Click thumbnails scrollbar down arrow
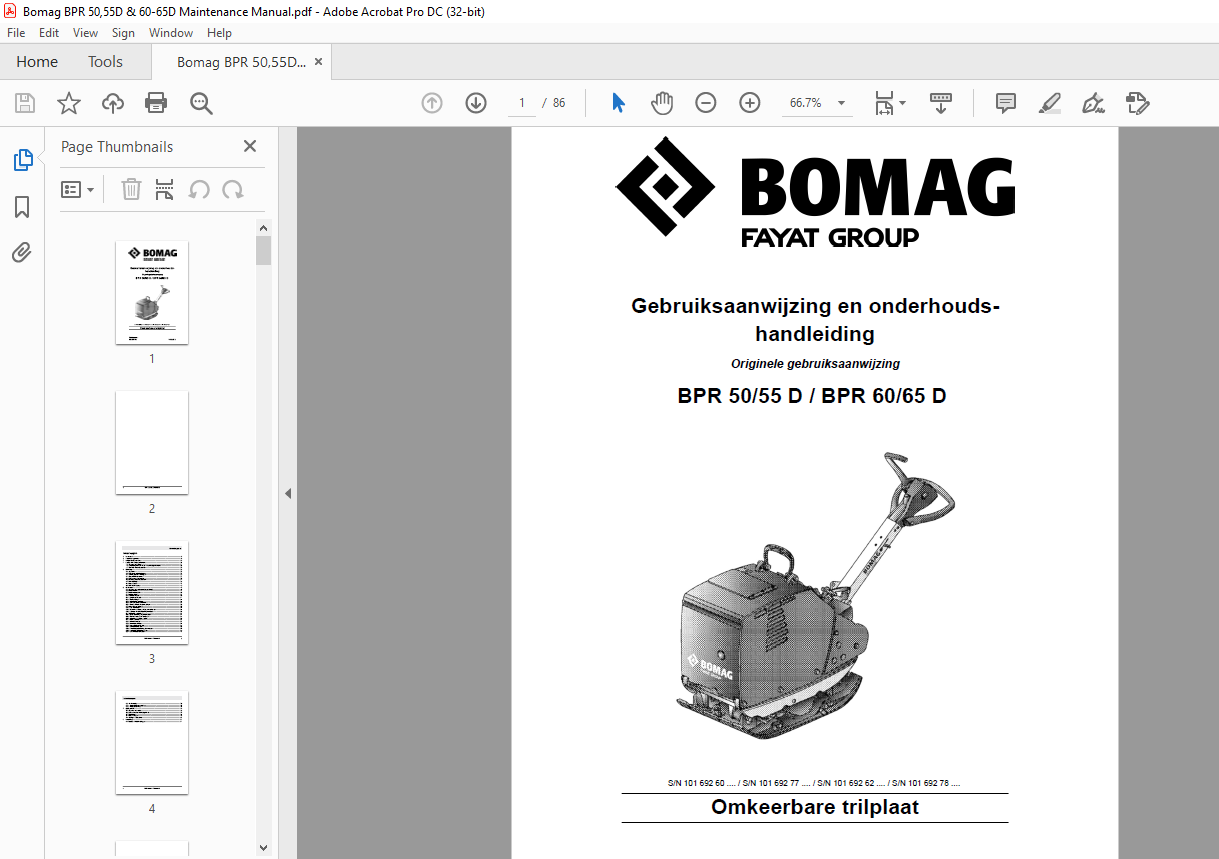 coord(264,849)
